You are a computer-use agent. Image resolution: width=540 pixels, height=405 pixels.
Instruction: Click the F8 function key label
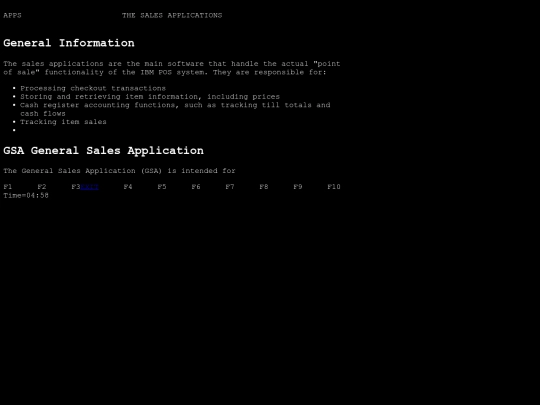264,187
